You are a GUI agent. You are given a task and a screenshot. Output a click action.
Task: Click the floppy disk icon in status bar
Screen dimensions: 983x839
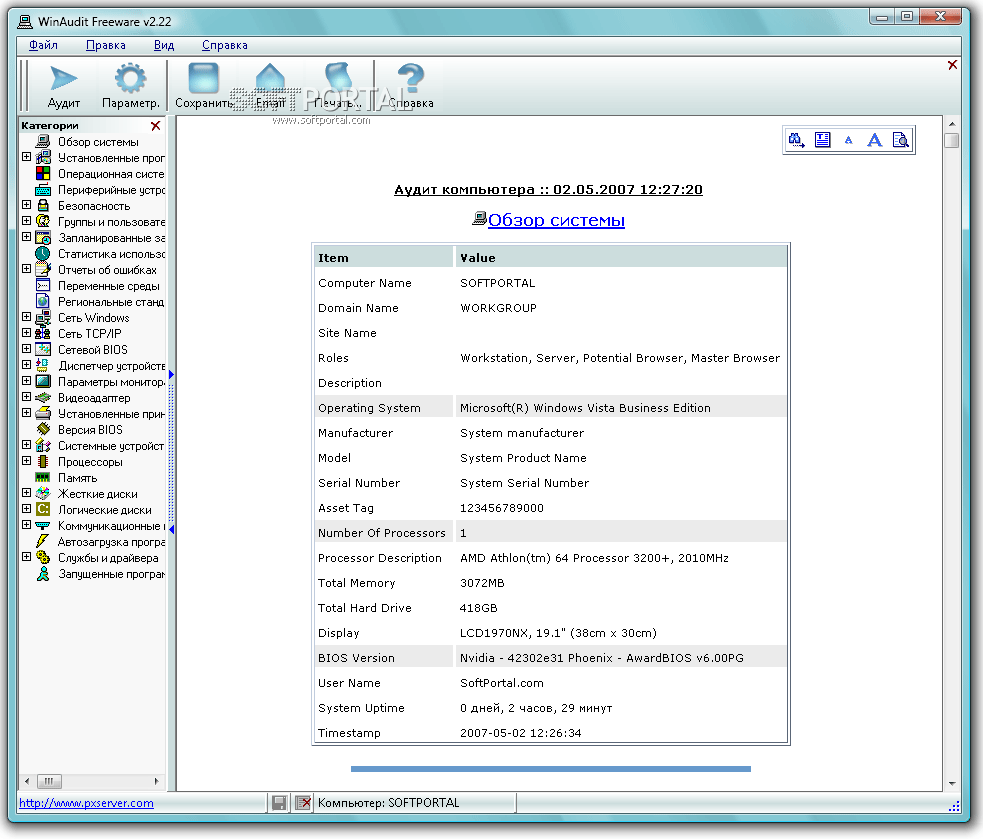(x=279, y=803)
